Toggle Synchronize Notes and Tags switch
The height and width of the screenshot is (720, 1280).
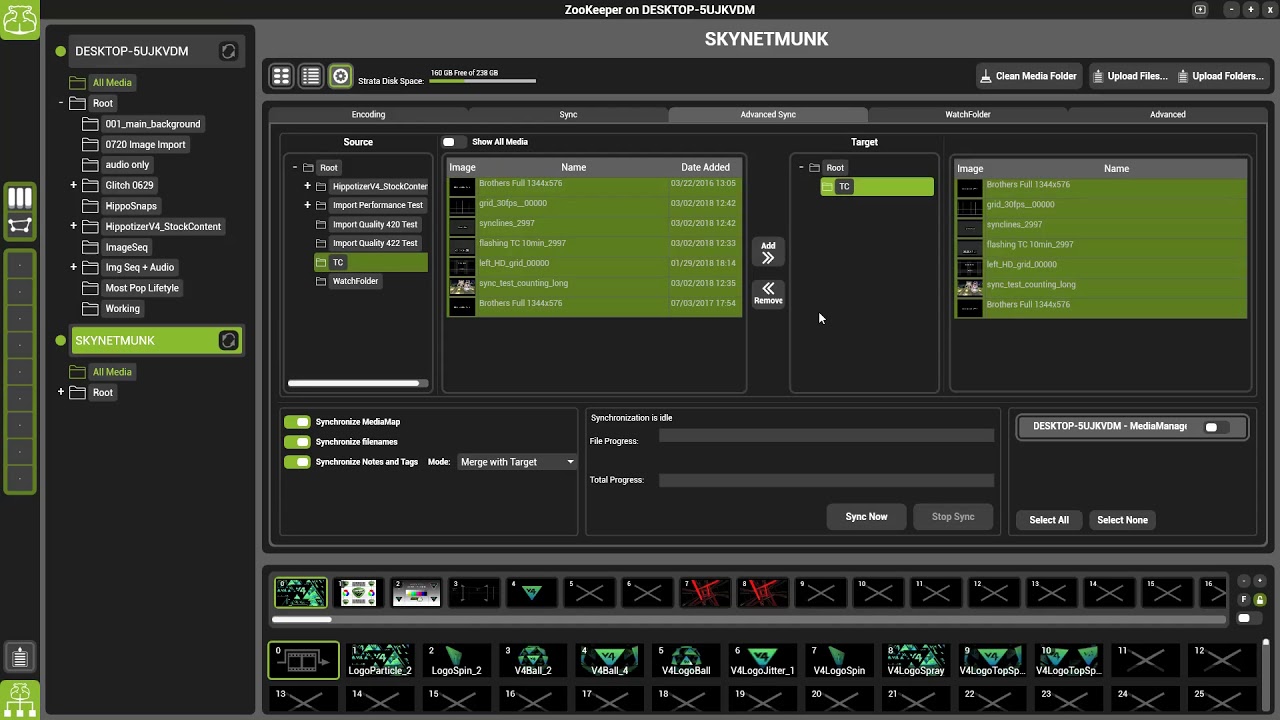pyautogui.click(x=297, y=462)
